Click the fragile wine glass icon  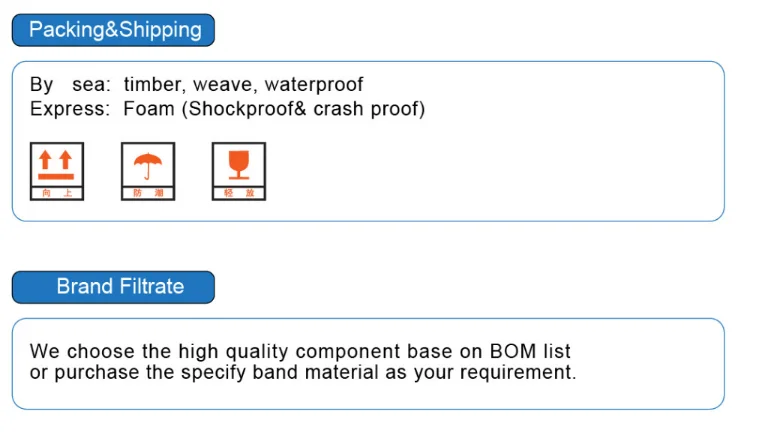[x=238, y=164]
